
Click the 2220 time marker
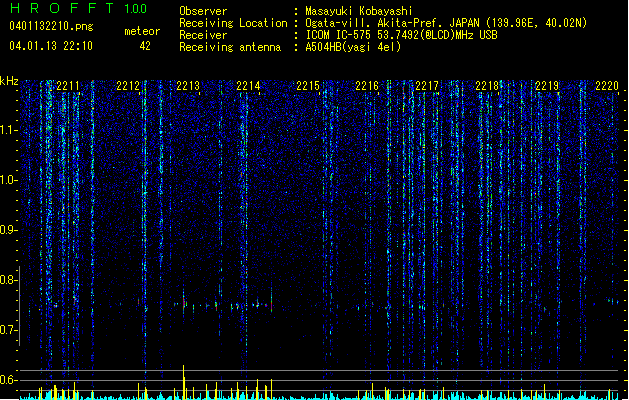click(607, 86)
